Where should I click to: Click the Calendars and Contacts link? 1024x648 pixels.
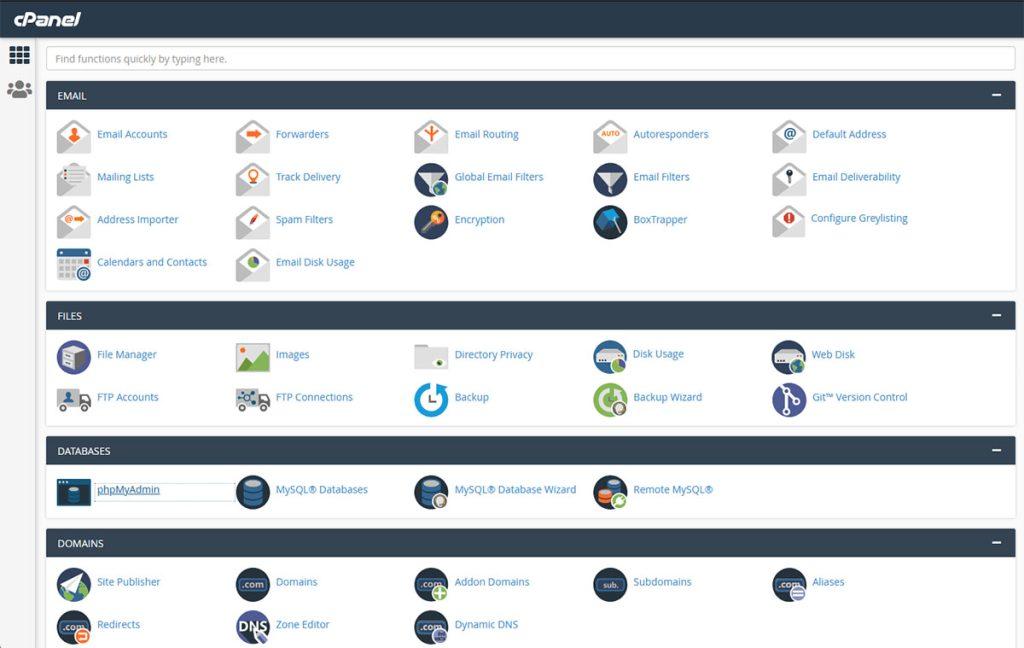tap(152, 262)
